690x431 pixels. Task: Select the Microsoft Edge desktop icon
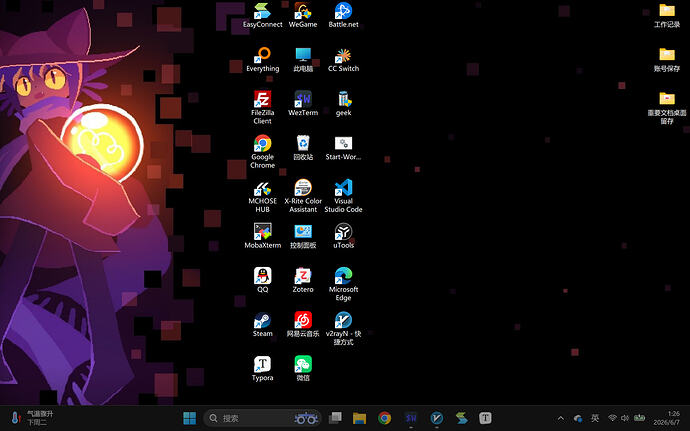(x=343, y=284)
